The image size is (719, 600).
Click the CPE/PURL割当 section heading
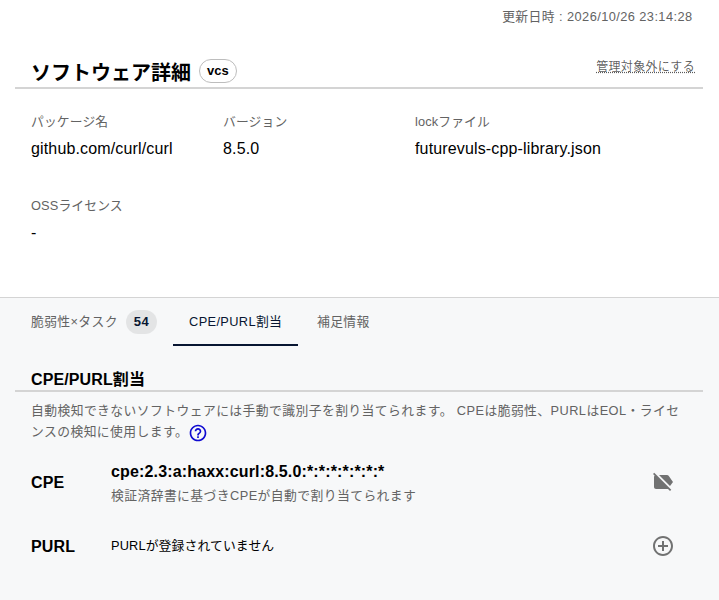pyautogui.click(x=88, y=379)
